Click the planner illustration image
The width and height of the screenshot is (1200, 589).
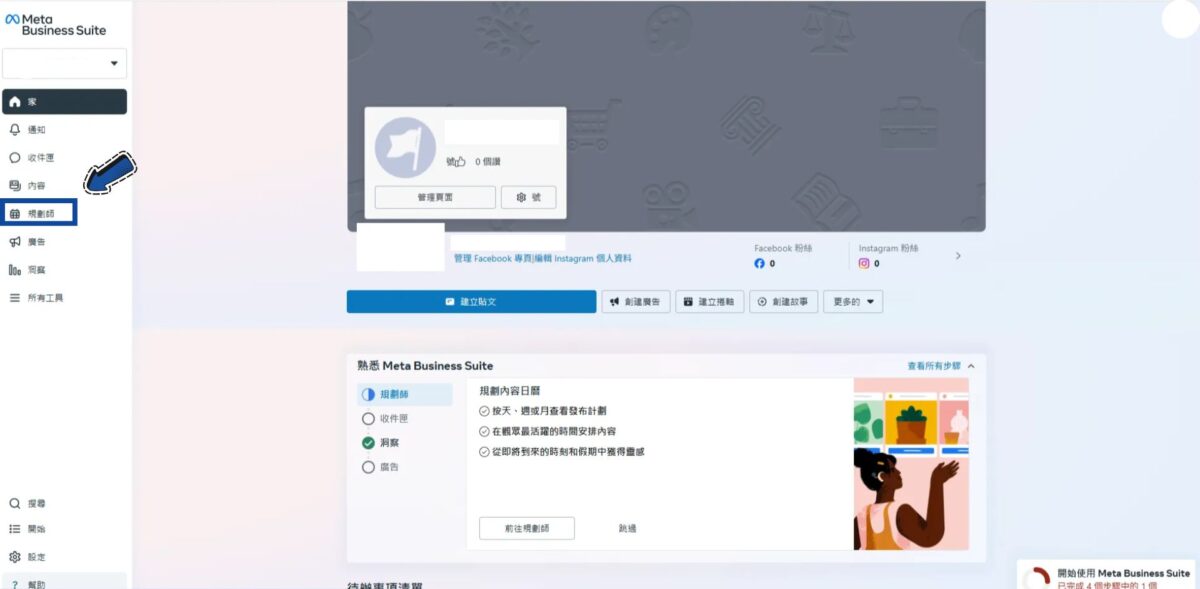[911, 464]
